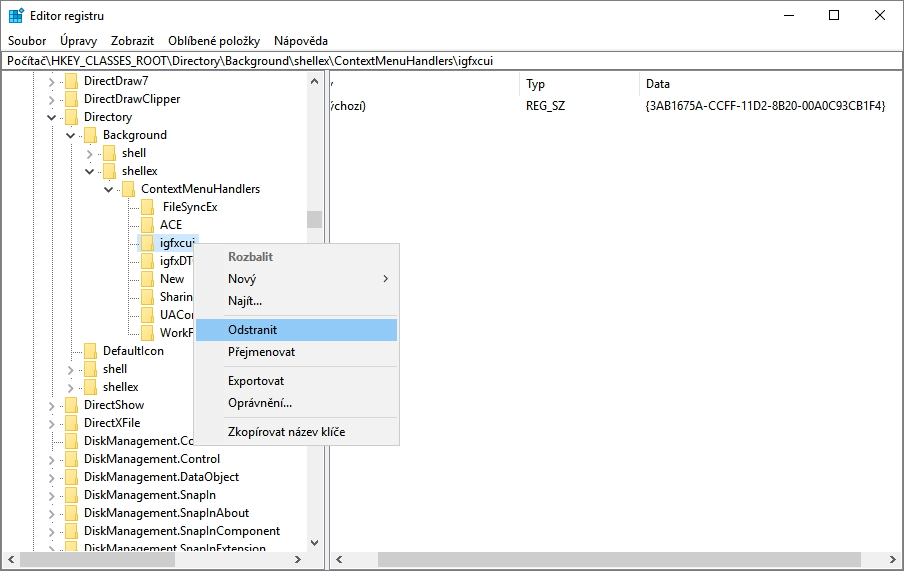
Task: Choose Najít... in the context menu
Action: coord(296,301)
